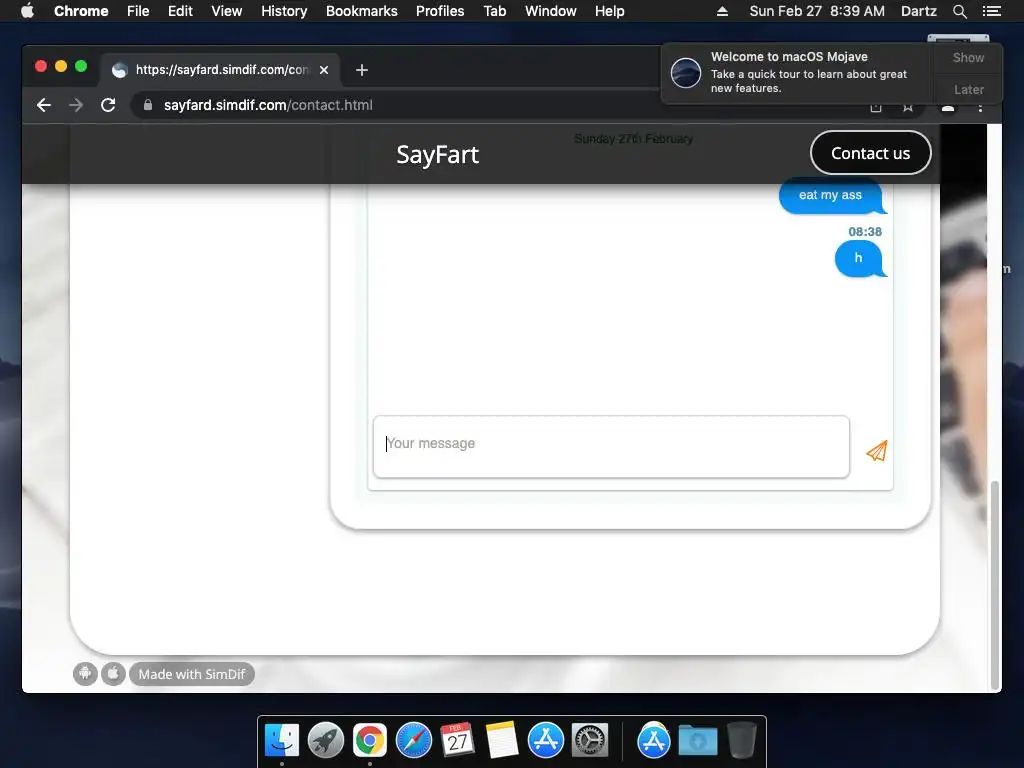
Task: Click the 'eat my ass' chat bubble
Action: pyautogui.click(x=831, y=195)
